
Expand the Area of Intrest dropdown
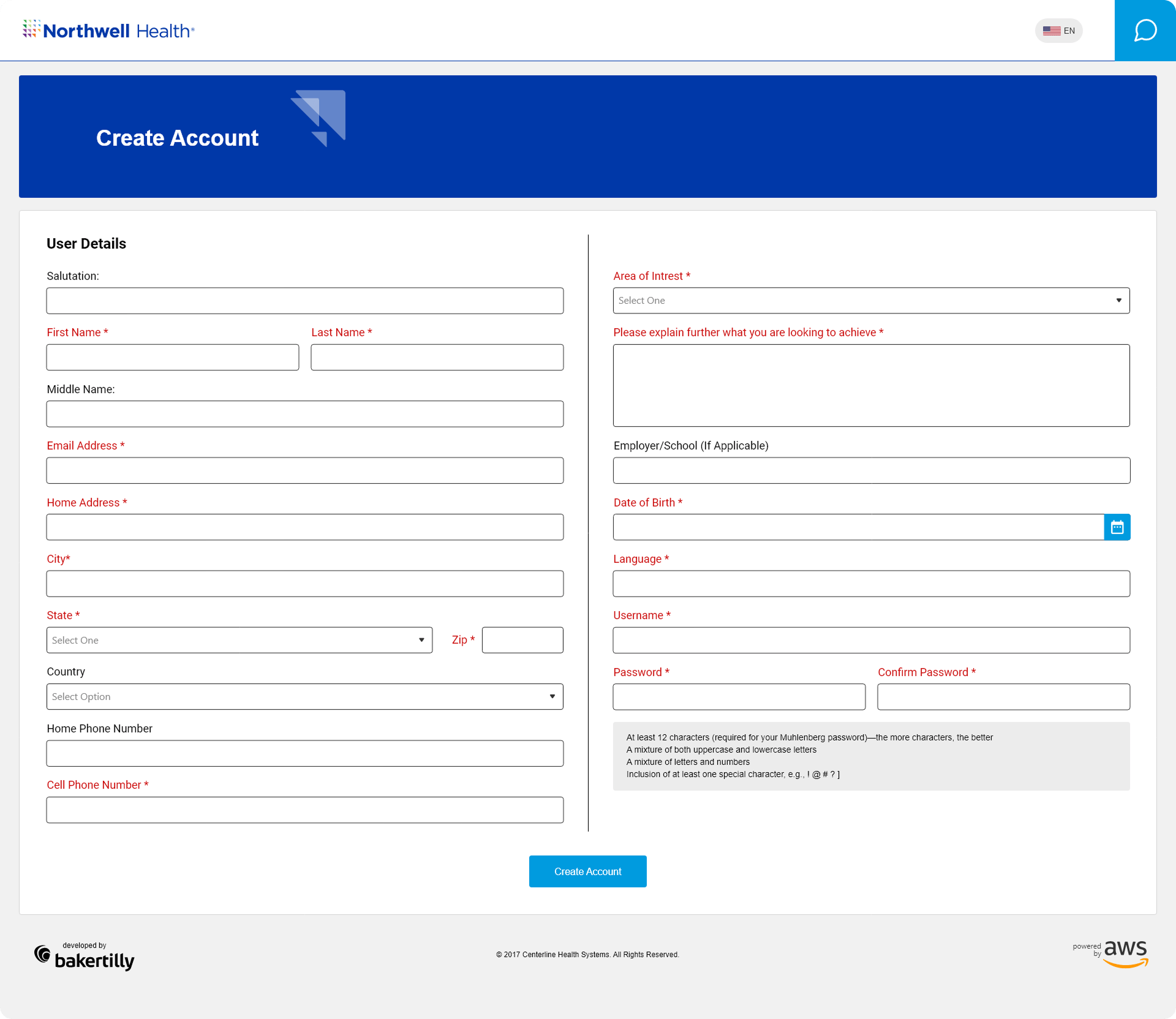871,301
